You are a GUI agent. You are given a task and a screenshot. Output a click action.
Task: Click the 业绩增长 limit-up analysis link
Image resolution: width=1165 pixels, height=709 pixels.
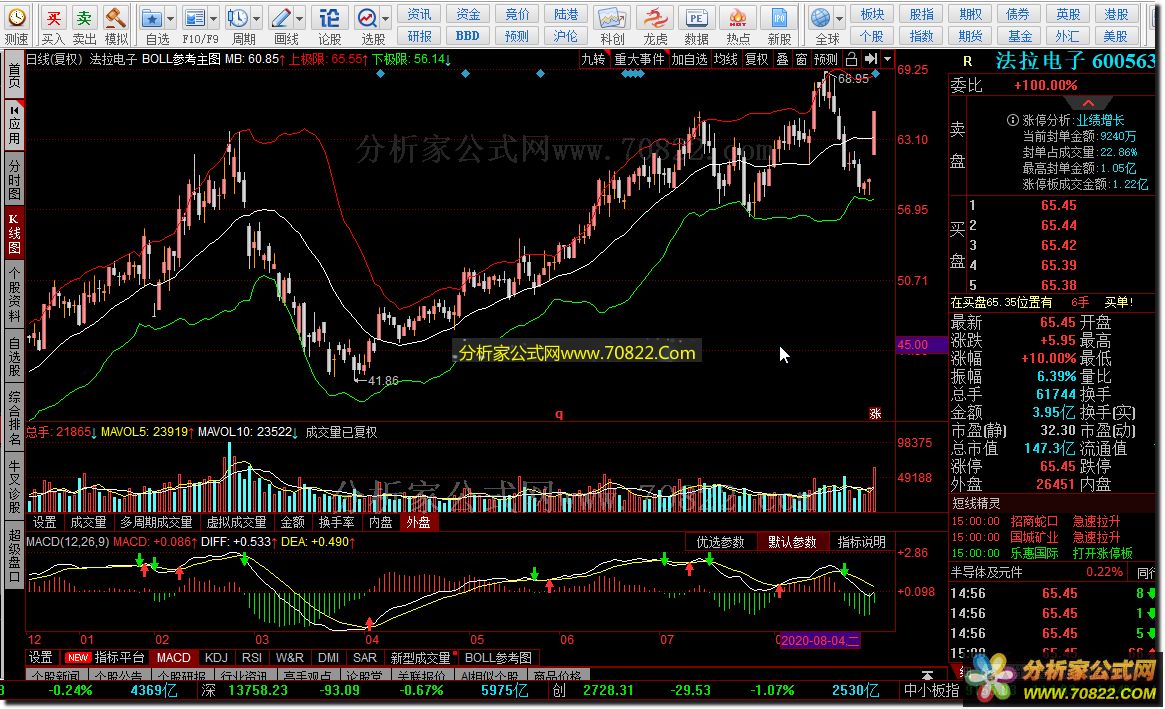(1100, 120)
